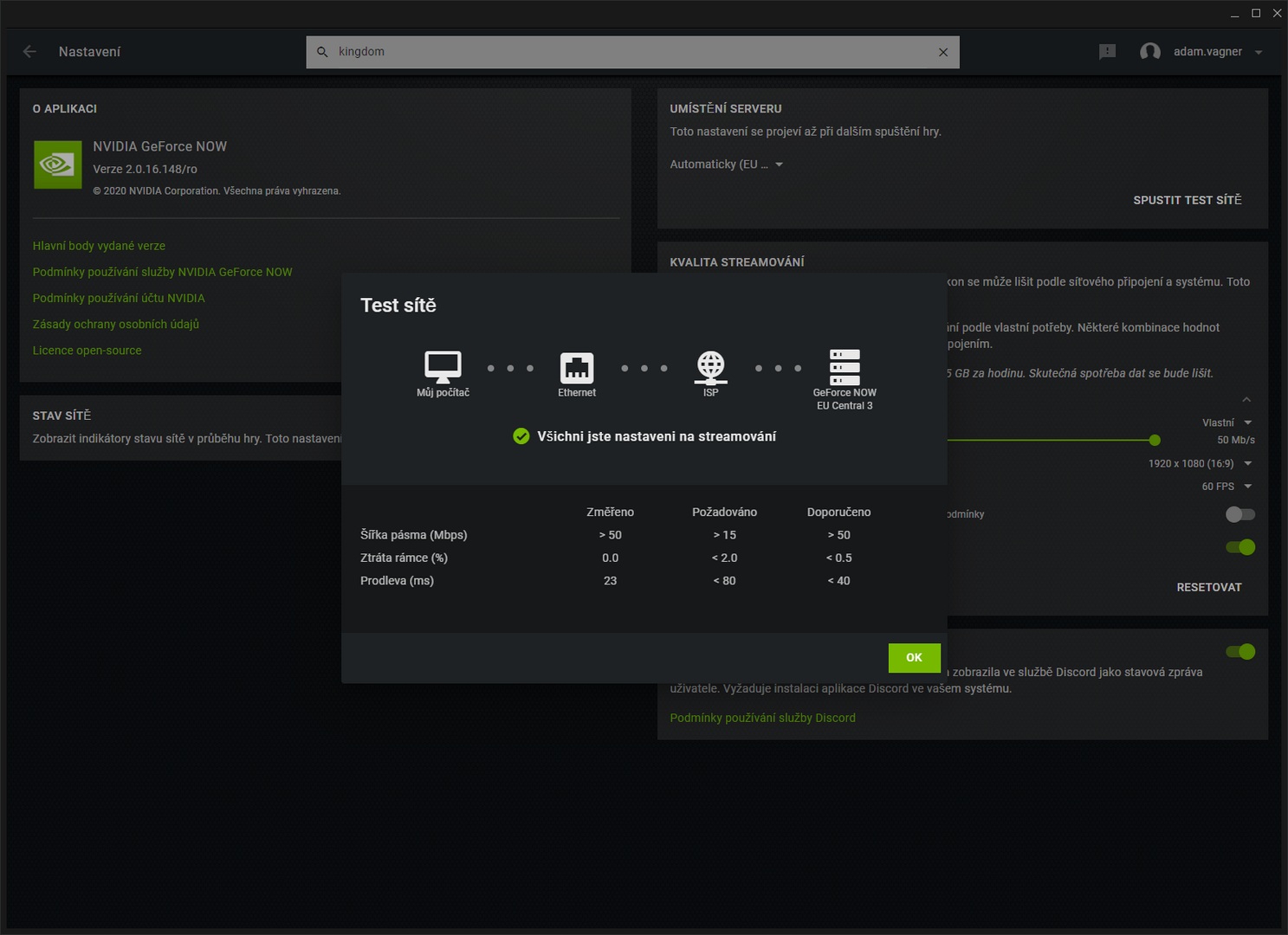Click the recommended latency value < 40
Screen dimensions: 1288x935
point(838,581)
